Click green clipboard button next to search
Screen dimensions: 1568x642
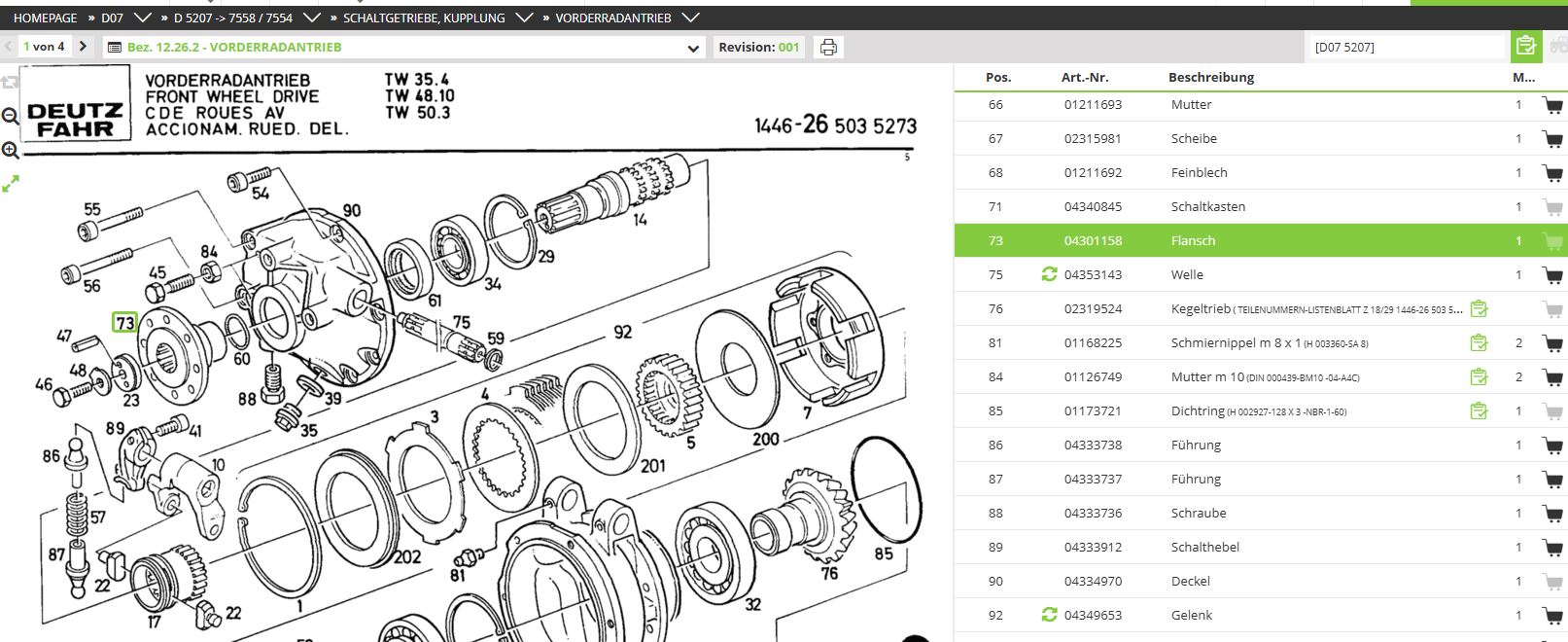click(x=1525, y=46)
